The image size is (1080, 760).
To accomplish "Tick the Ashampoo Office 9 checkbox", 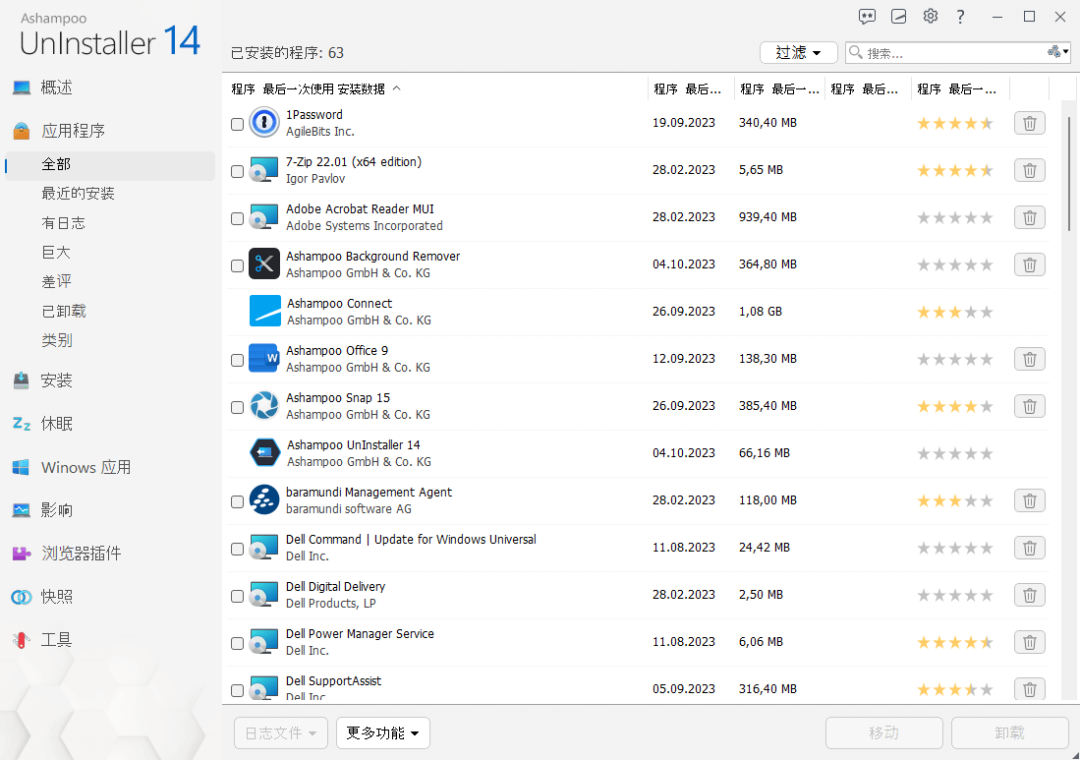I will (x=237, y=360).
